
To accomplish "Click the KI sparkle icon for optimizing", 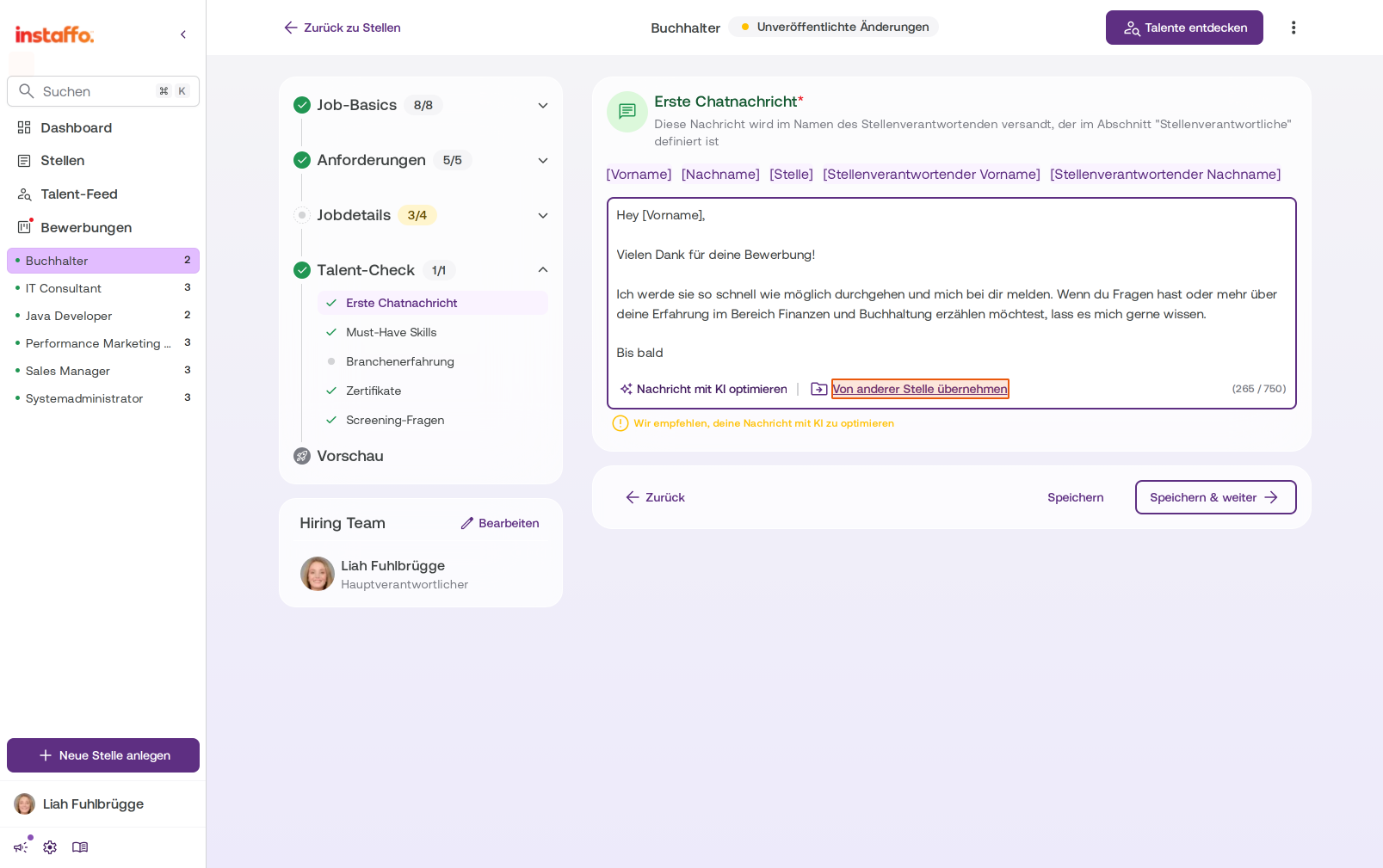I will point(627,389).
